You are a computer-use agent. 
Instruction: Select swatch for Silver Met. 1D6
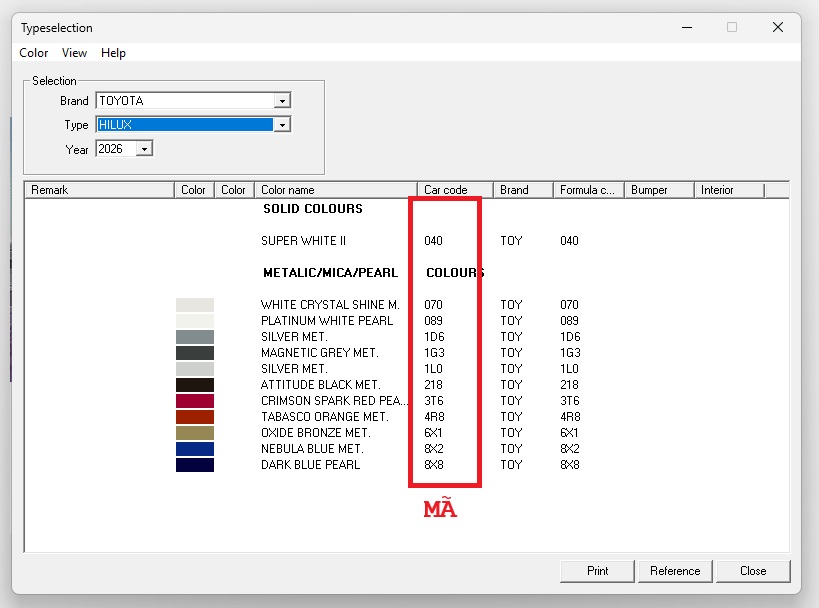tap(195, 337)
